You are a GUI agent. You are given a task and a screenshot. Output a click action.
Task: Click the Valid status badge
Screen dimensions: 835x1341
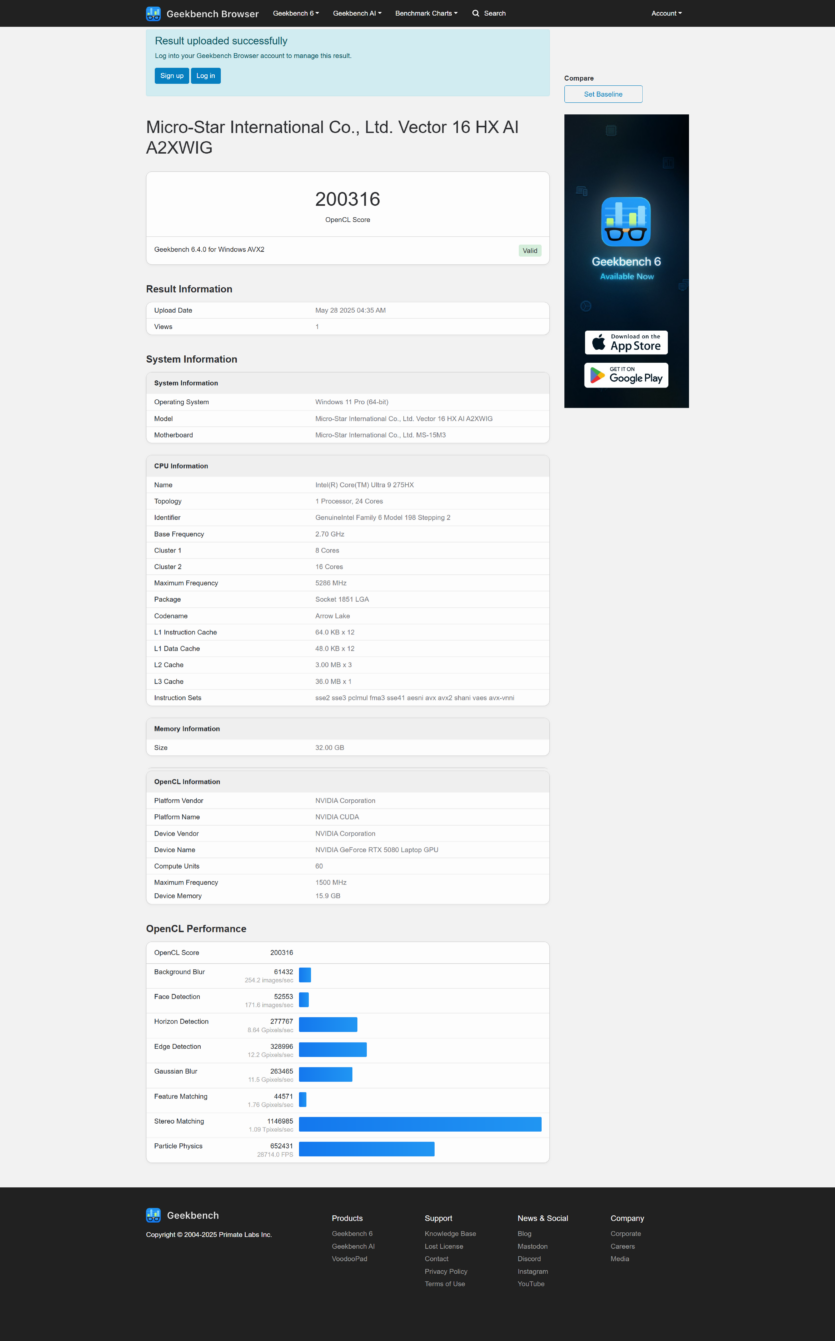tap(530, 251)
